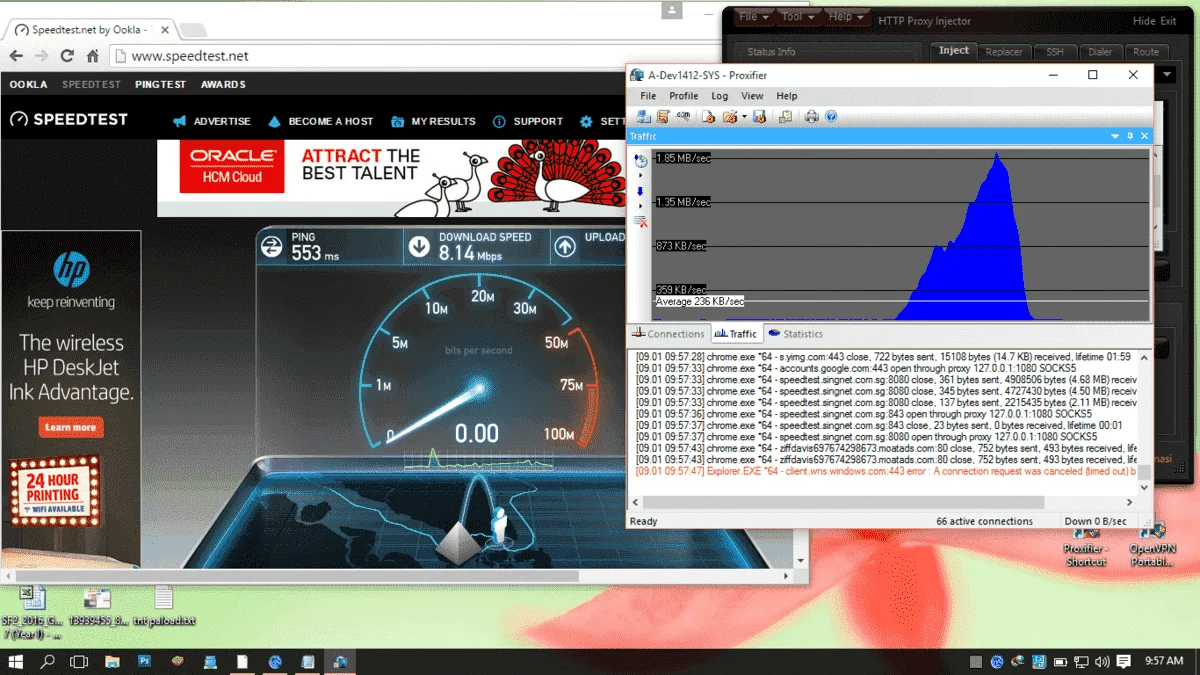1200x675 pixels.
Task: Close the Speedtest.net Chrome tab
Action: (164, 30)
